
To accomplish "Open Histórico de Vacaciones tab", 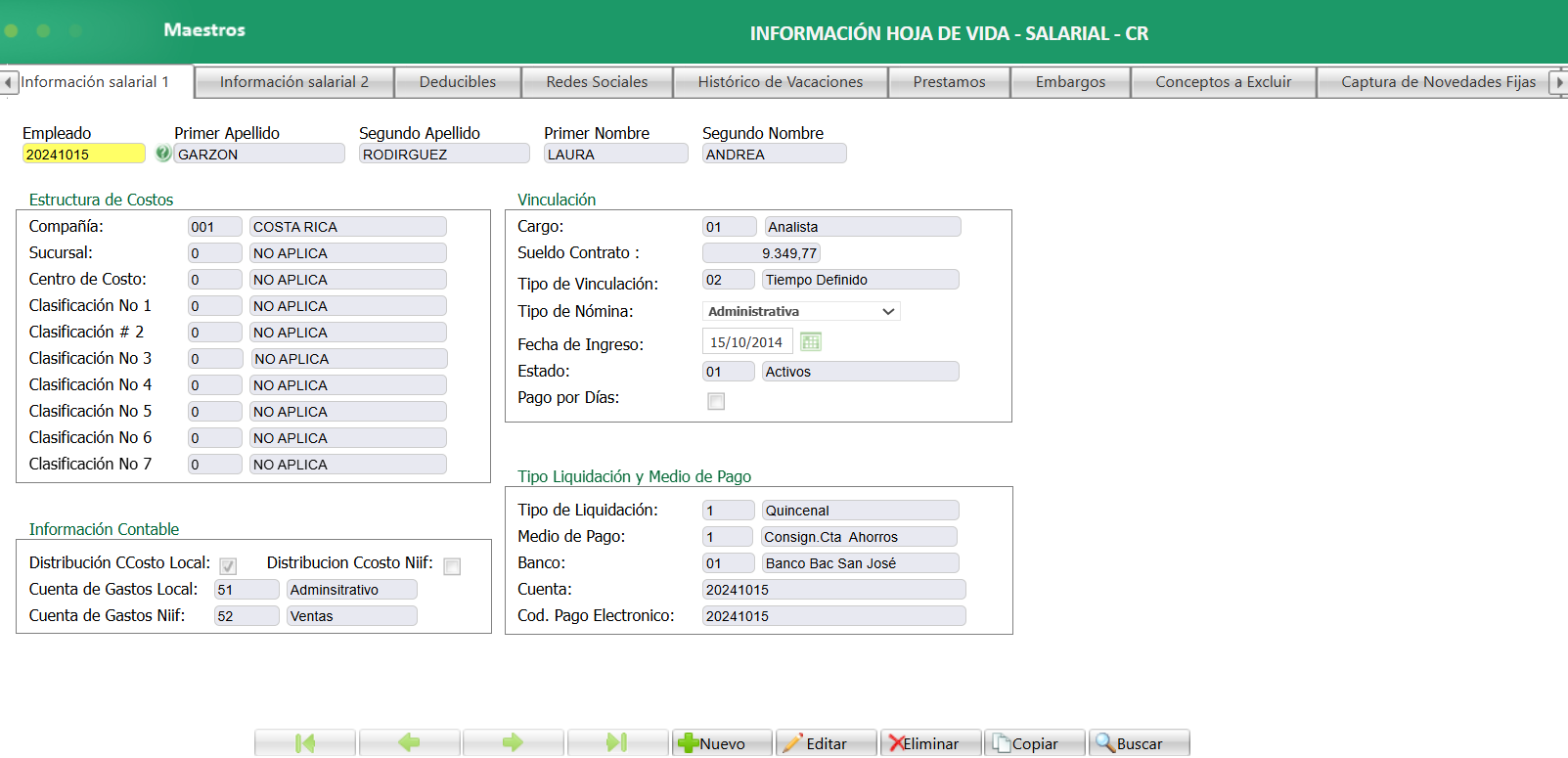I will pyautogui.click(x=781, y=82).
